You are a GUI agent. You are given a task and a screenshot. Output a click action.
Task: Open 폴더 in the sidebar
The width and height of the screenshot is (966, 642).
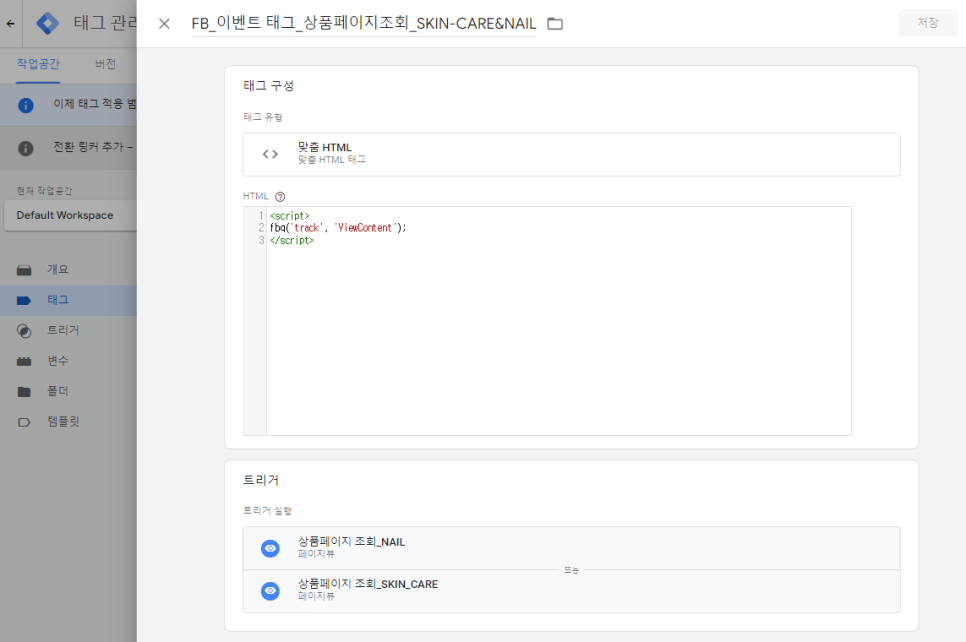[x=57, y=391]
